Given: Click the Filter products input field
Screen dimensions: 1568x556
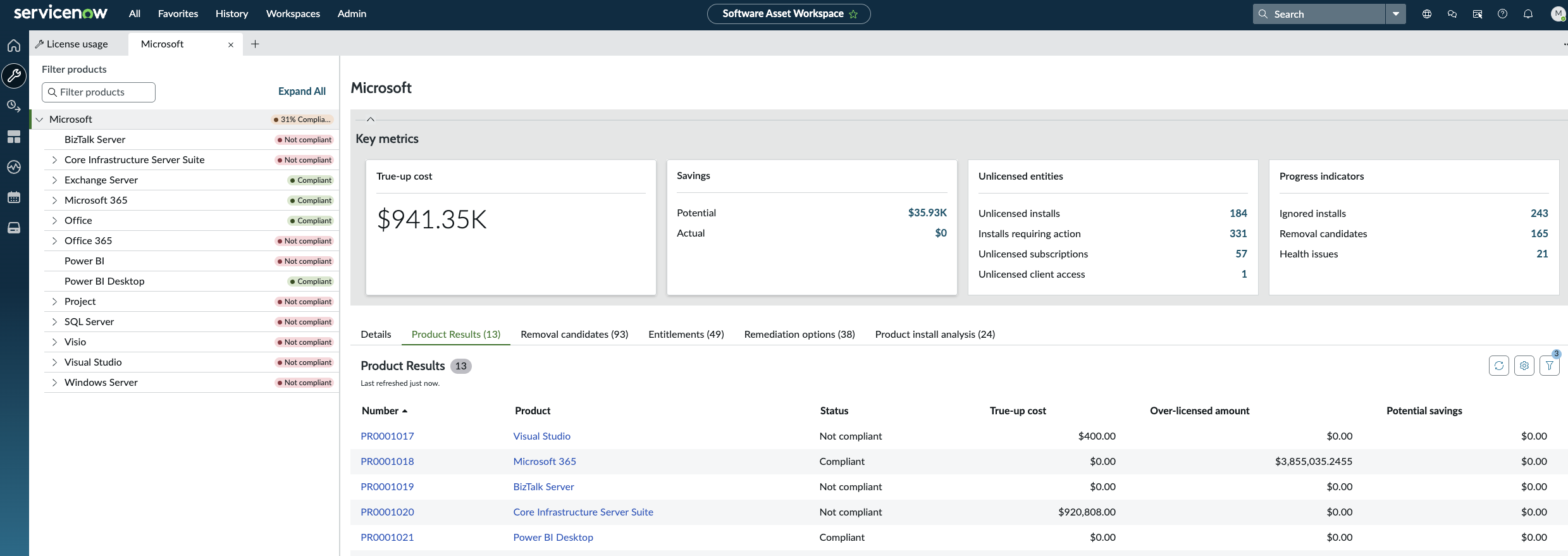Looking at the screenshot, I should (99, 92).
